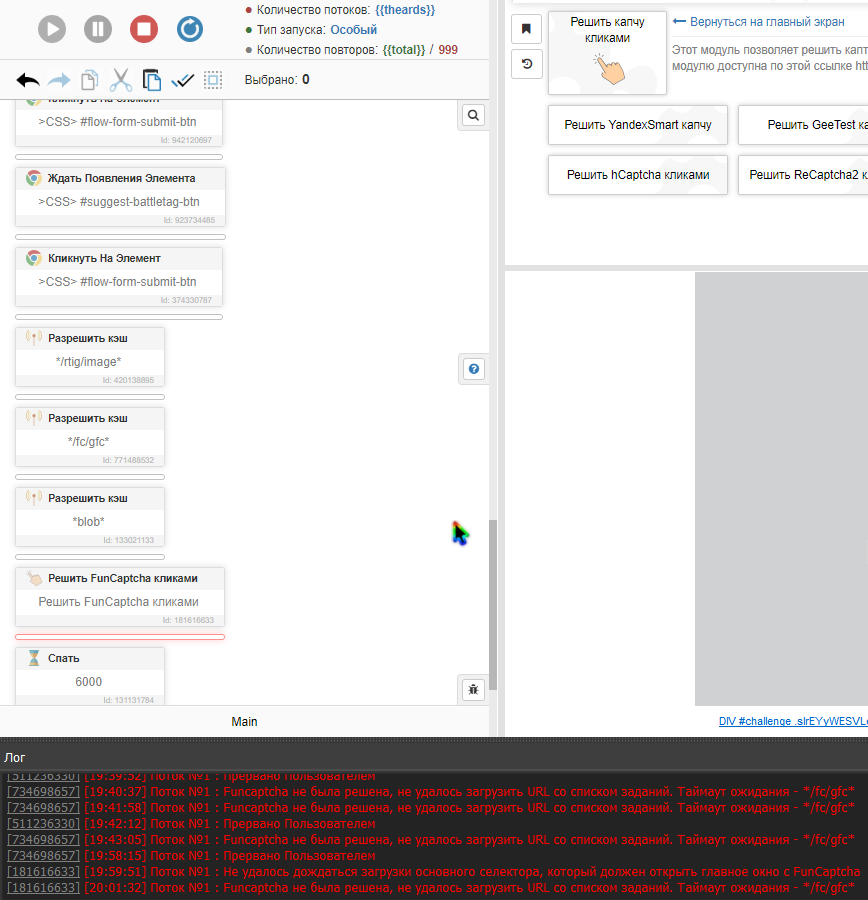The image size is (868, 900).
Task: Undo last action with back arrow
Action: click(28, 80)
